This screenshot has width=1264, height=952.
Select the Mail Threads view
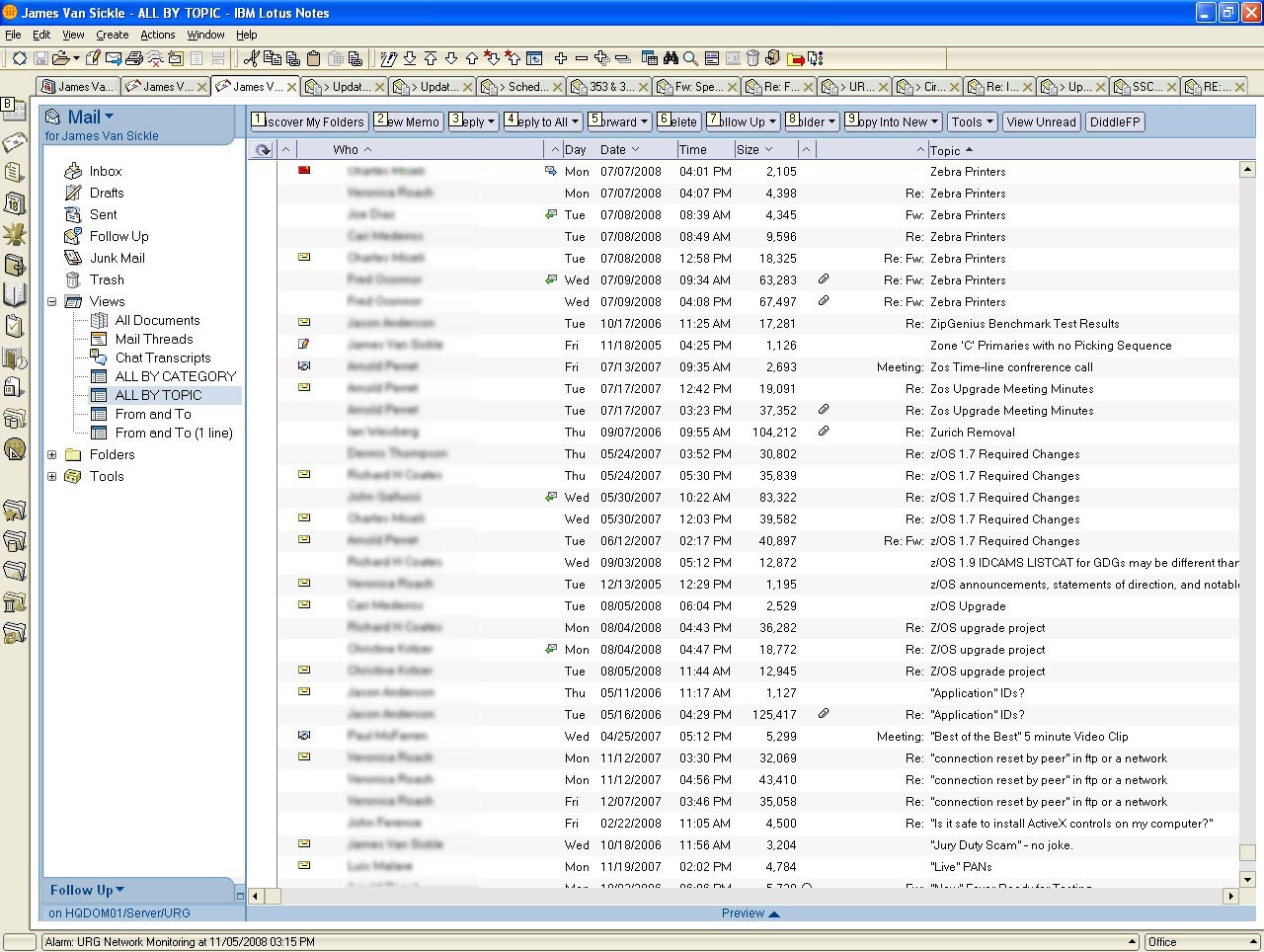click(154, 339)
